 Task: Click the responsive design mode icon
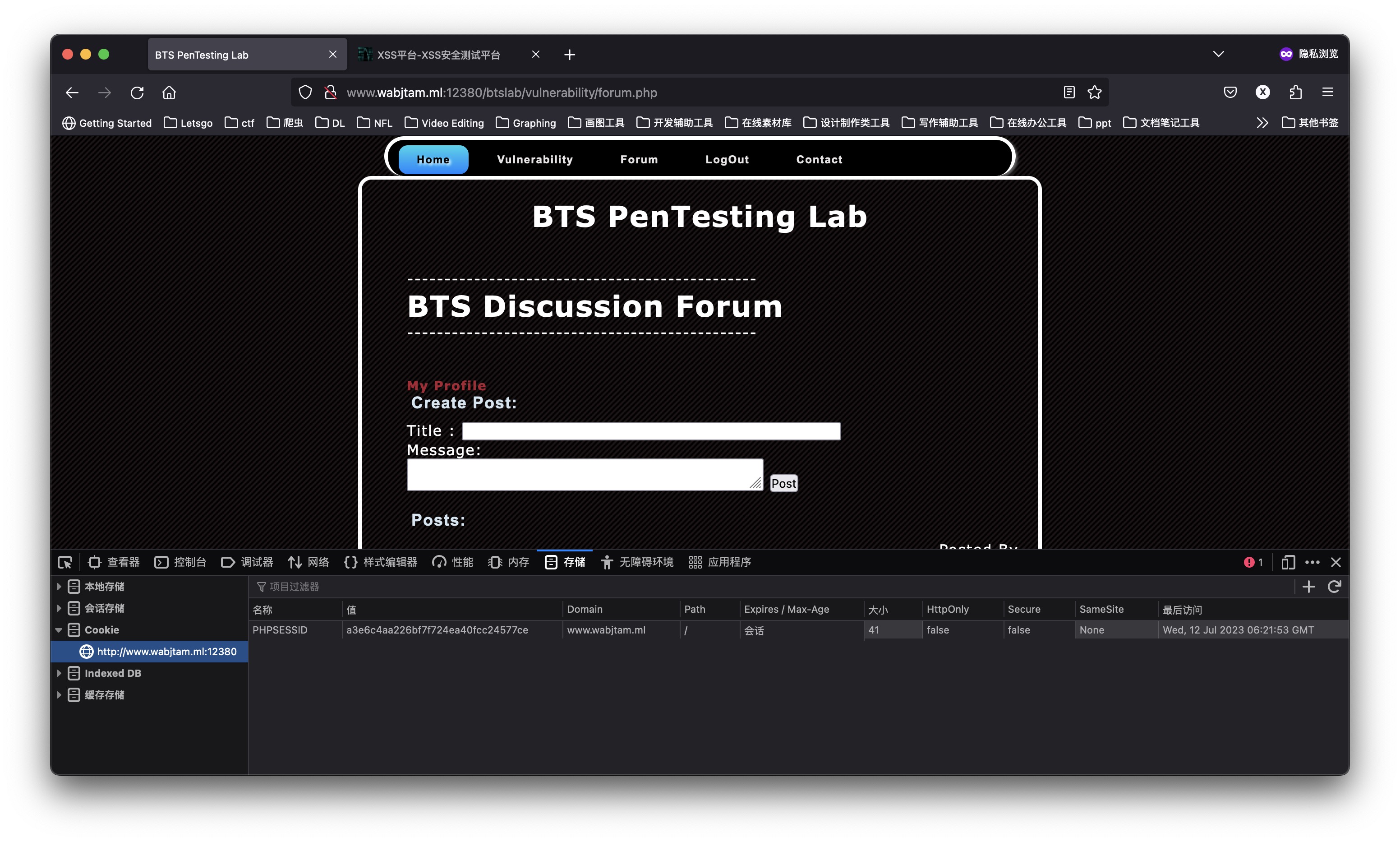[1288, 562]
